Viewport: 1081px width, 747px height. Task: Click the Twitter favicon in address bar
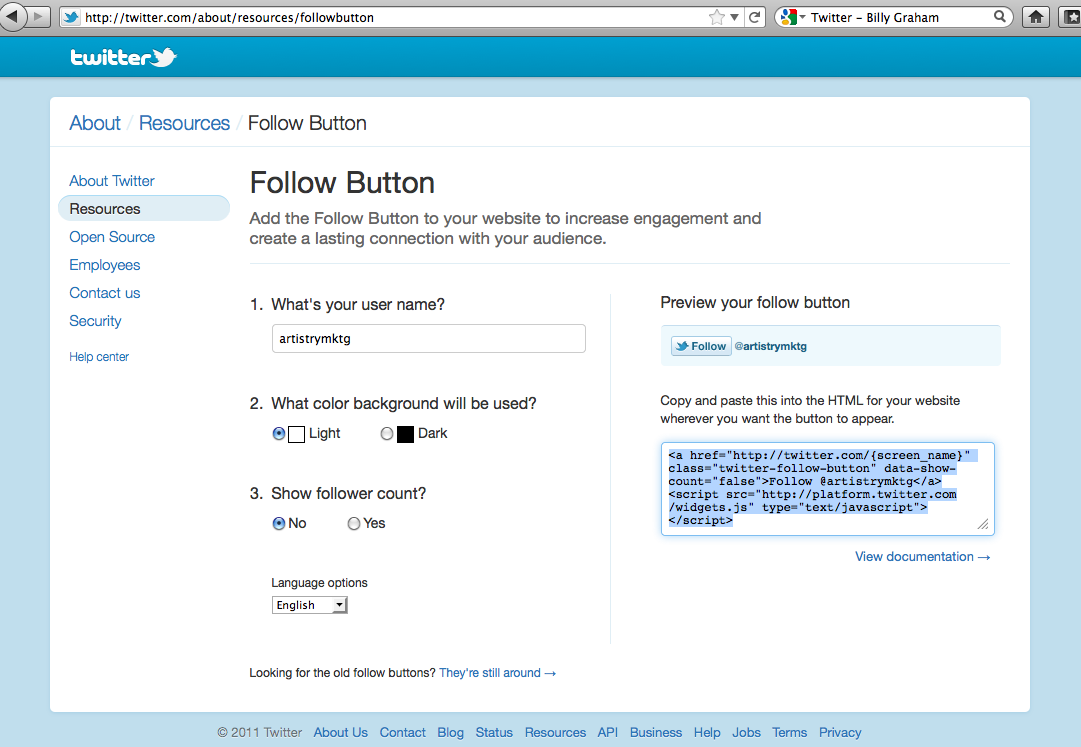click(x=70, y=17)
